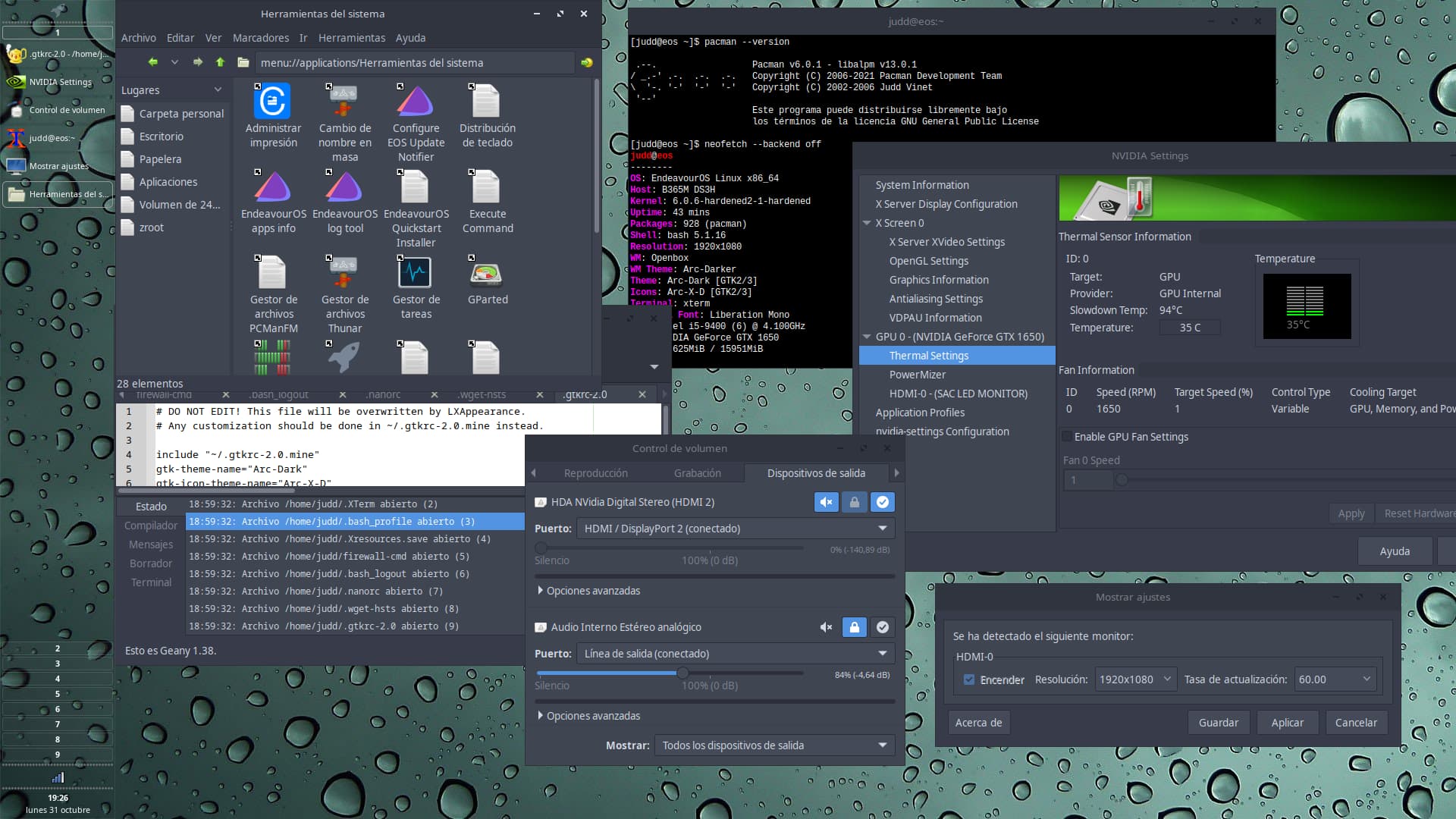
Task: Launch EndeavourOS apps info
Action: (273, 202)
